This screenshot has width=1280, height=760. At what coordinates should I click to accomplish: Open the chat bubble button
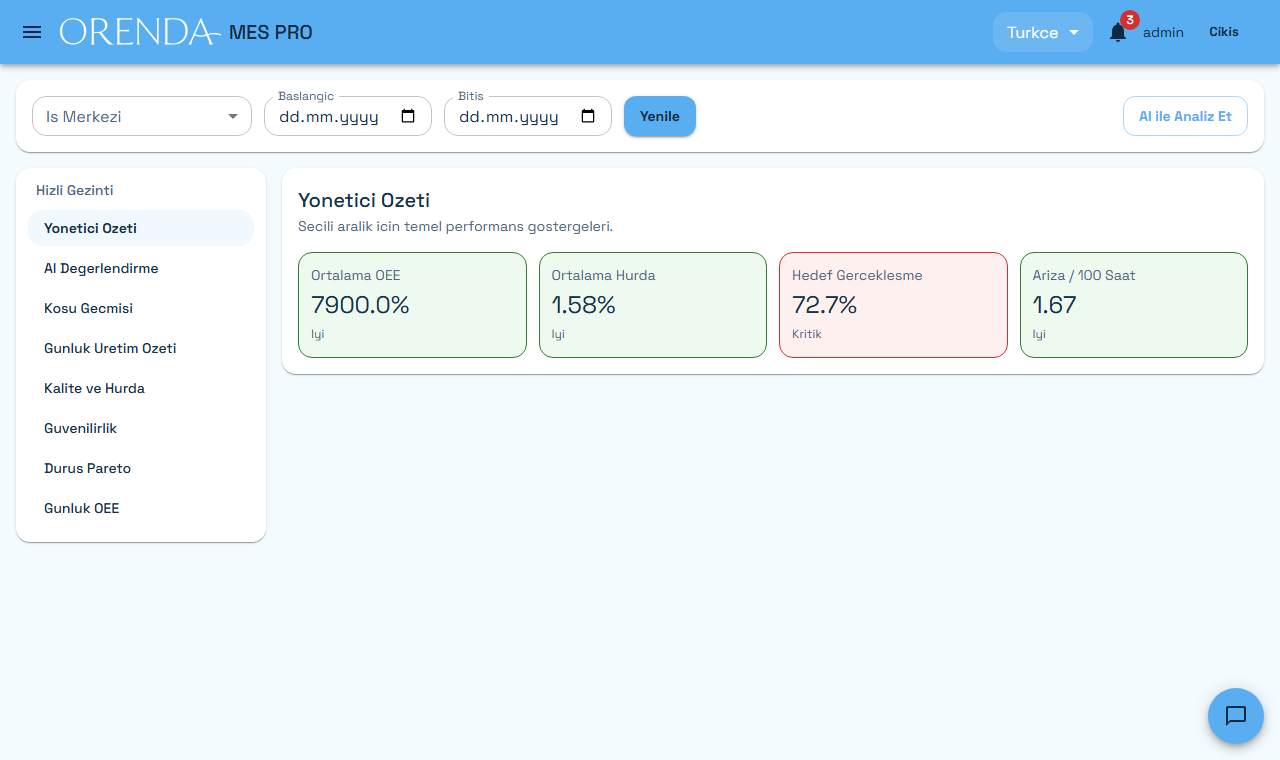pyautogui.click(x=1236, y=716)
